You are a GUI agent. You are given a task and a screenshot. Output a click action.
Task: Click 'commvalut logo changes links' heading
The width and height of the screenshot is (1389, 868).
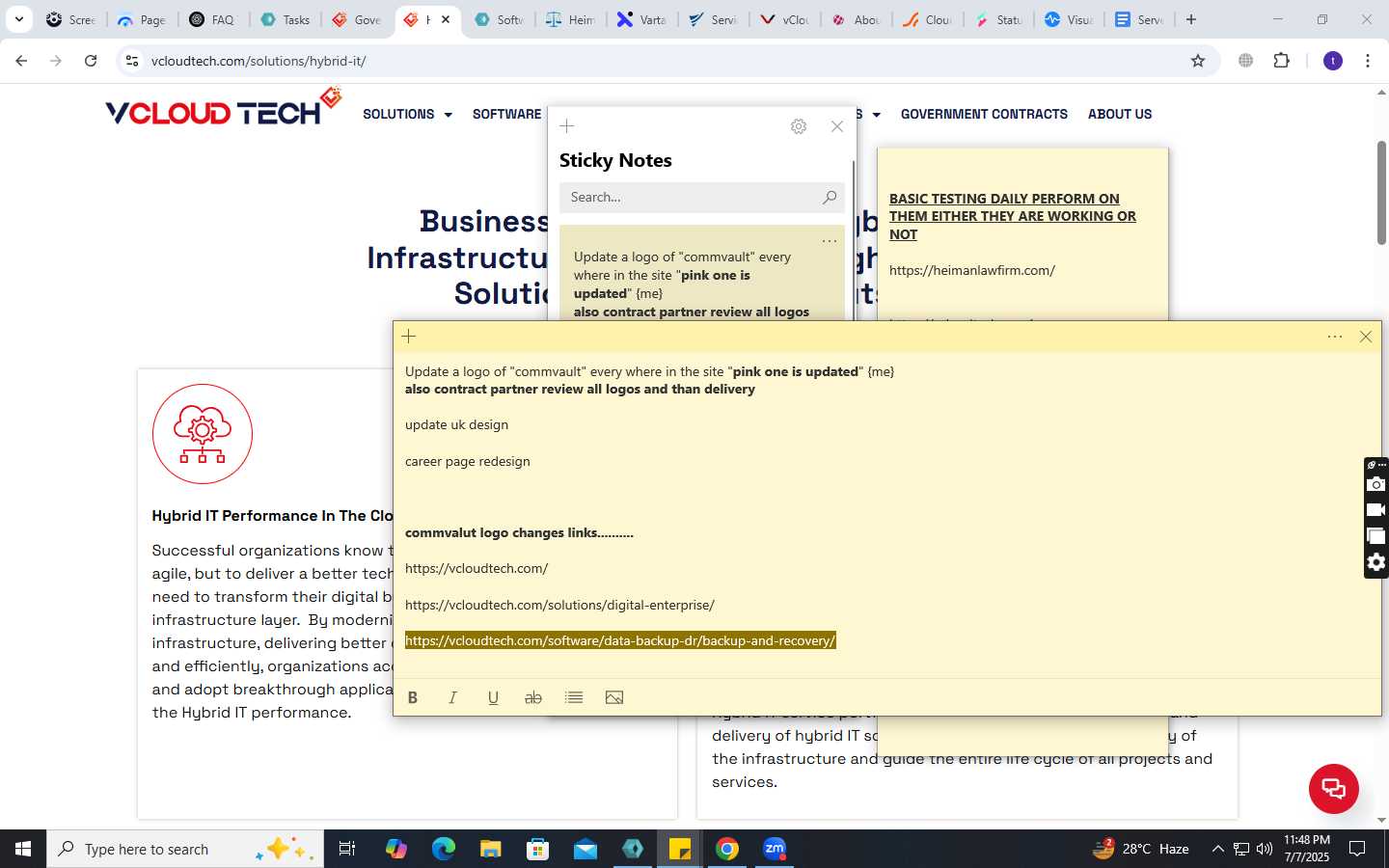coord(519,532)
